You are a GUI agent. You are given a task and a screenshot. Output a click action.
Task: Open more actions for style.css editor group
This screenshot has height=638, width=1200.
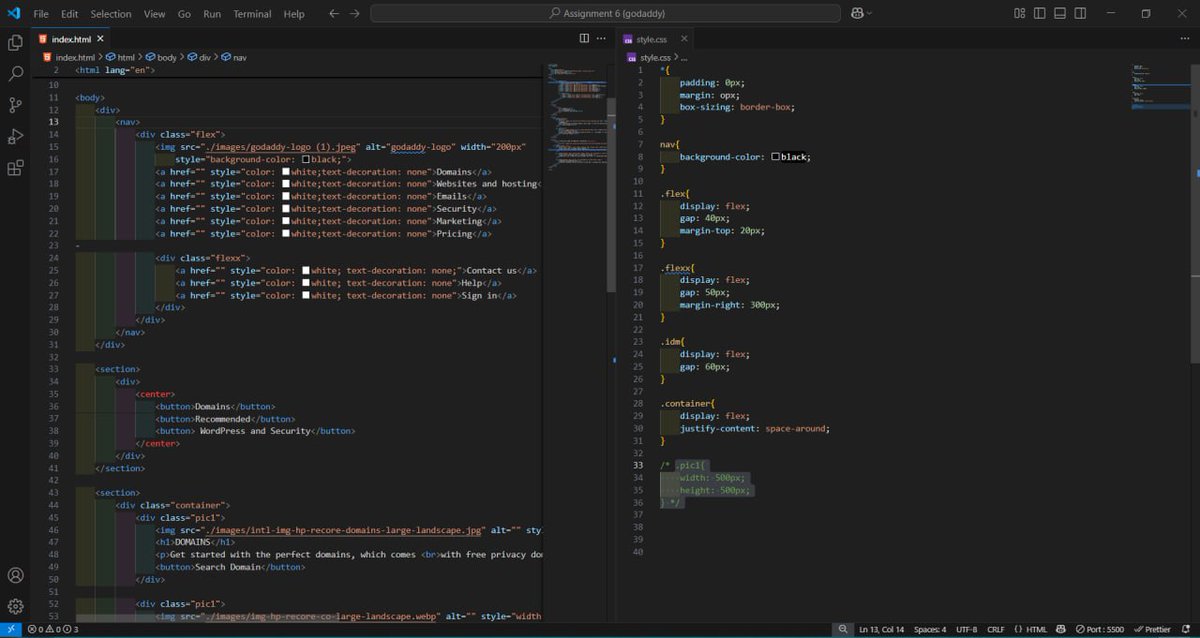coord(1186,38)
